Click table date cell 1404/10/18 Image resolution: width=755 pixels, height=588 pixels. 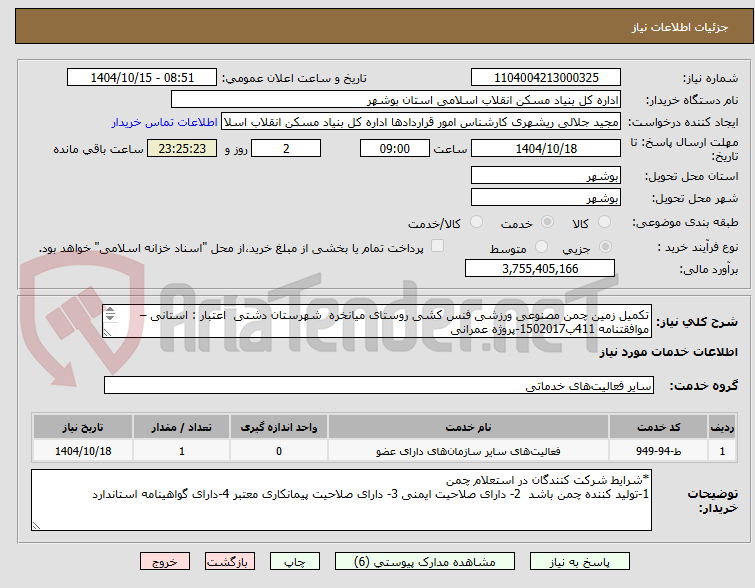(x=83, y=451)
